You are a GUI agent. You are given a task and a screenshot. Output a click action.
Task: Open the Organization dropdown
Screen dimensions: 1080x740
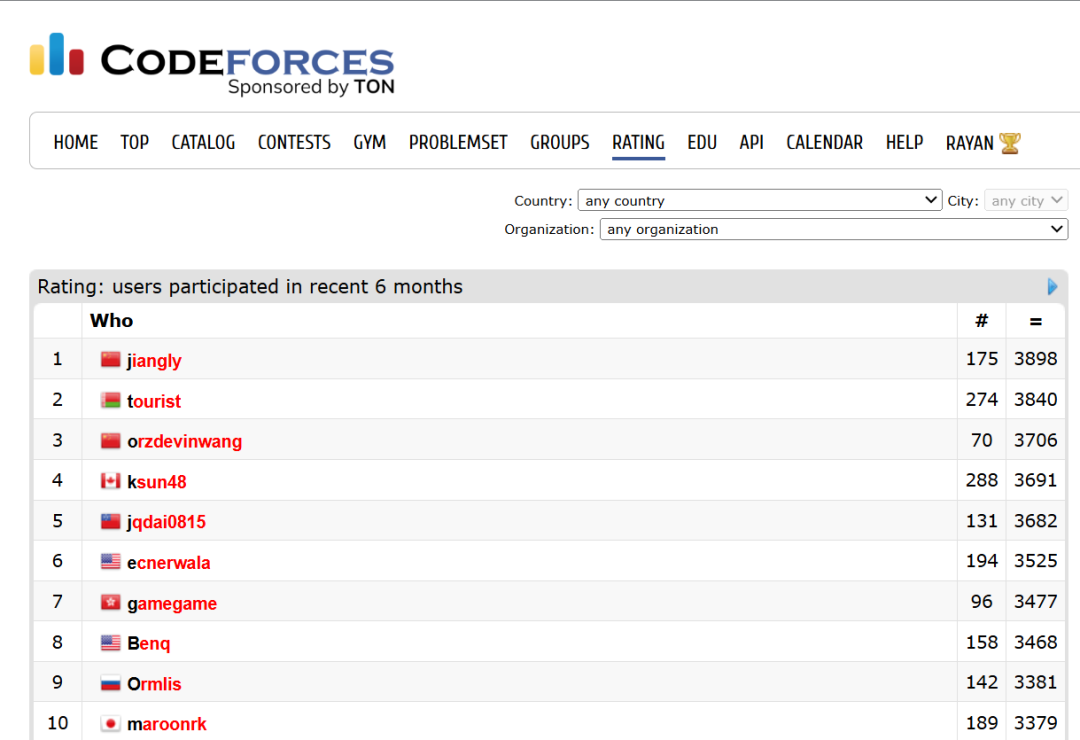tap(834, 229)
